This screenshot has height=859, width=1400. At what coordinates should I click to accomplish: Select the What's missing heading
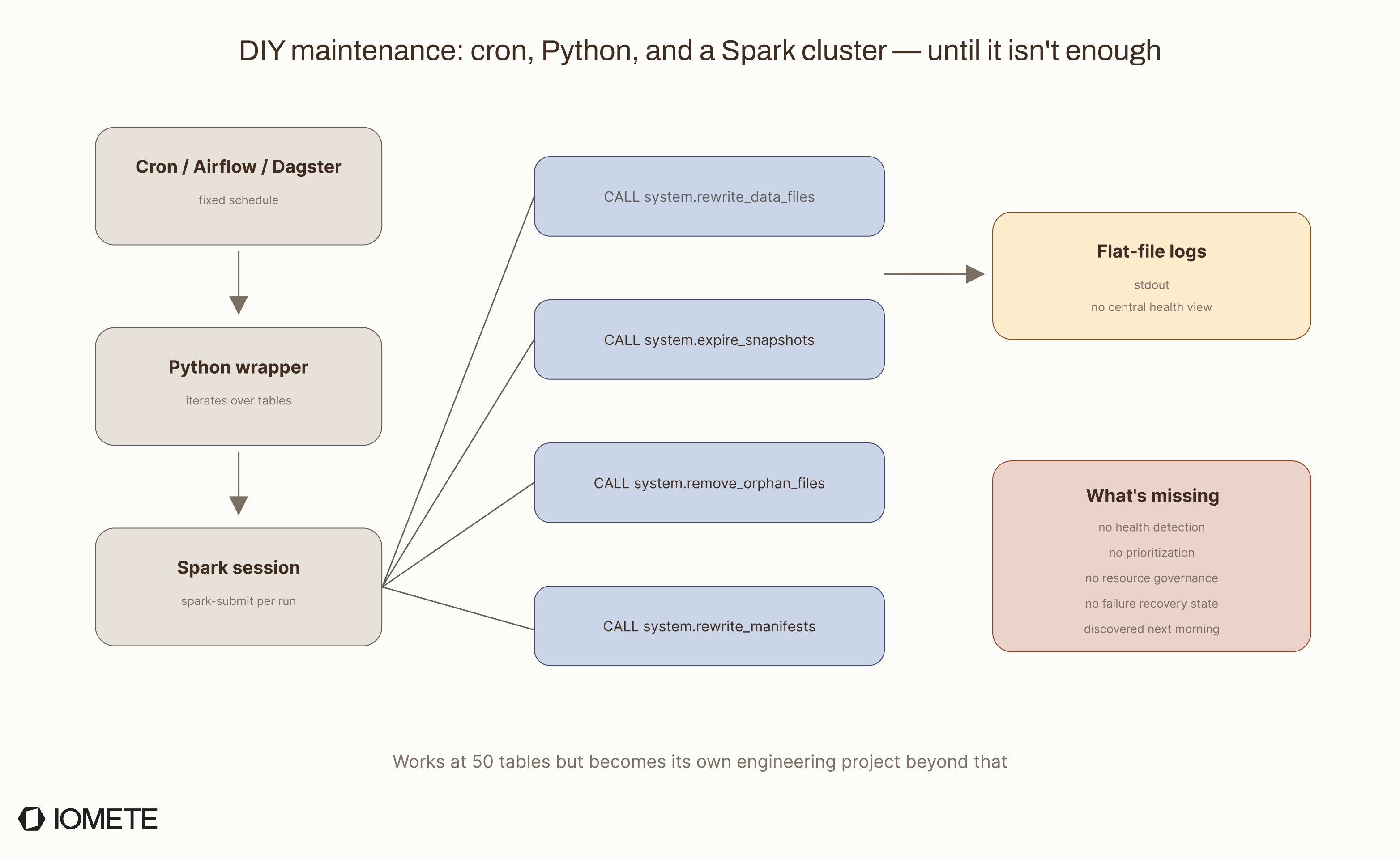coord(1153,495)
